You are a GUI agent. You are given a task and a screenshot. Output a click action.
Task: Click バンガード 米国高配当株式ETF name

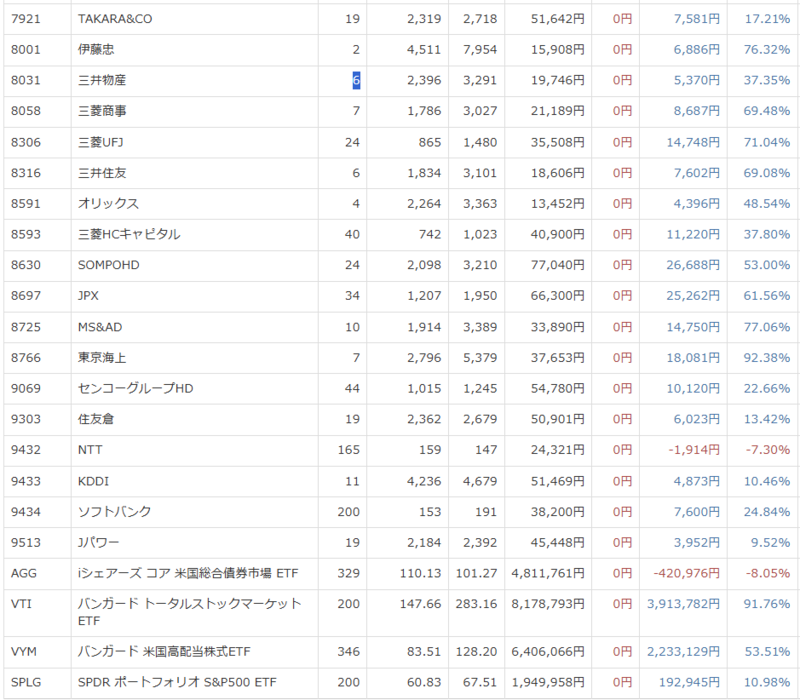pos(164,652)
